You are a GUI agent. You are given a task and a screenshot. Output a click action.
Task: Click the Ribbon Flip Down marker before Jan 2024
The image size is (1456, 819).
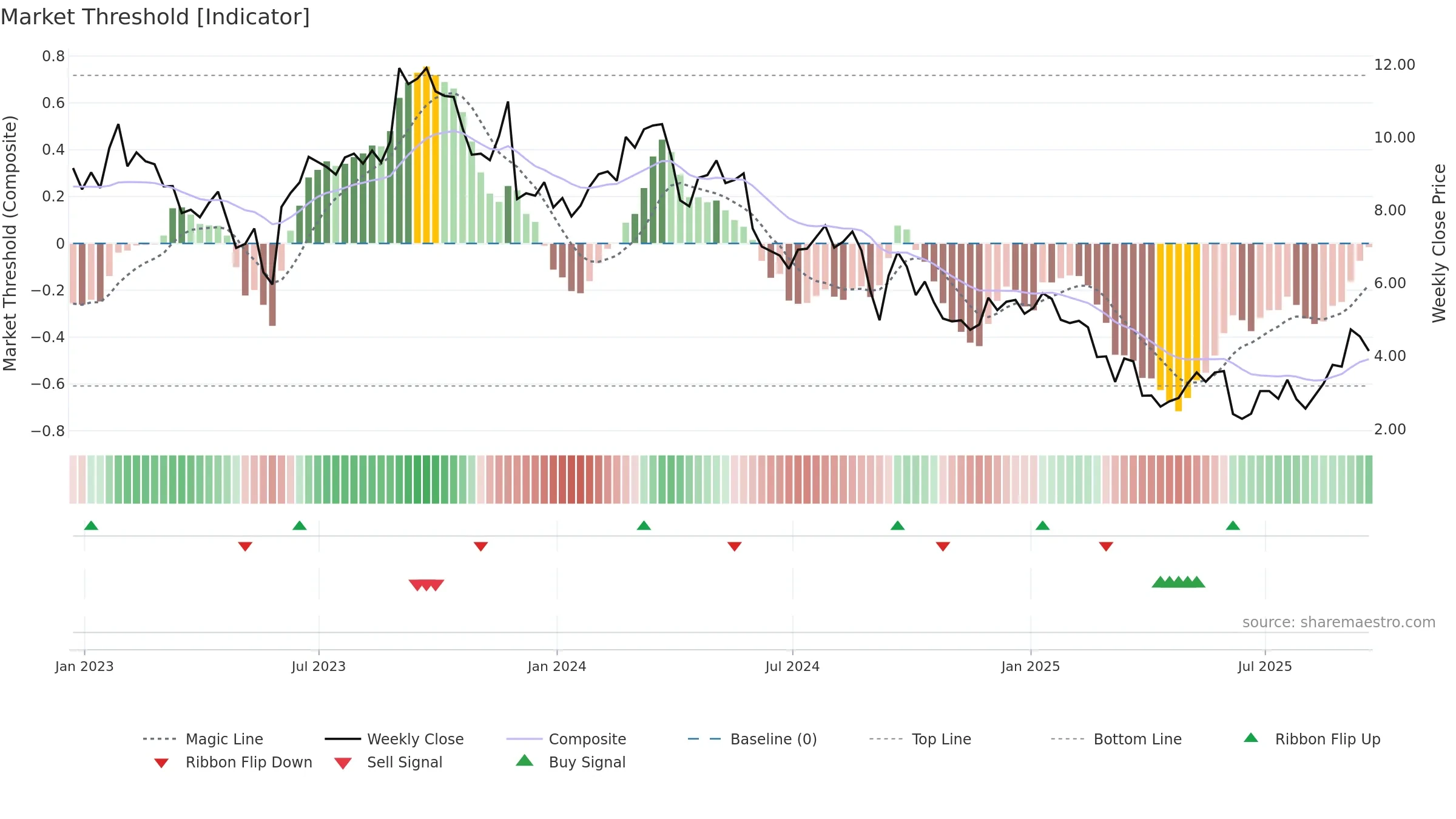tap(480, 547)
